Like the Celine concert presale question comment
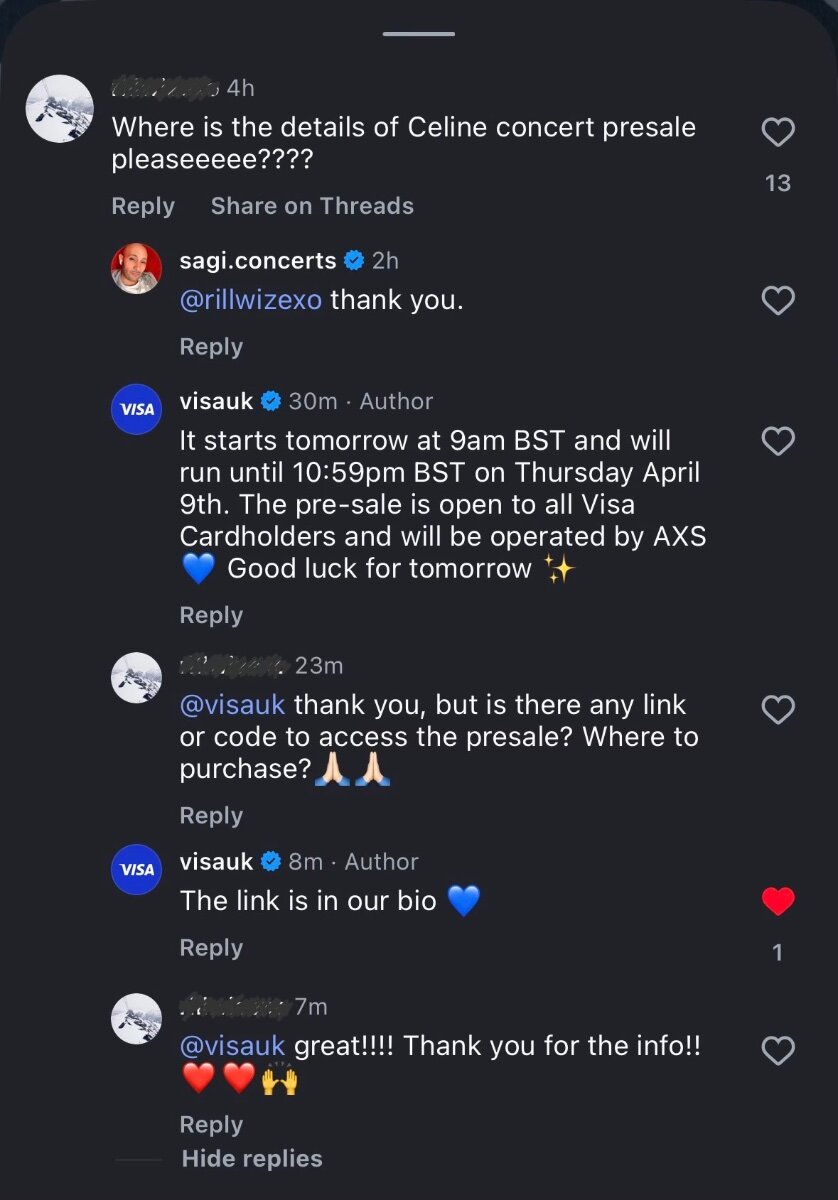This screenshot has height=1200, width=838. (x=778, y=132)
